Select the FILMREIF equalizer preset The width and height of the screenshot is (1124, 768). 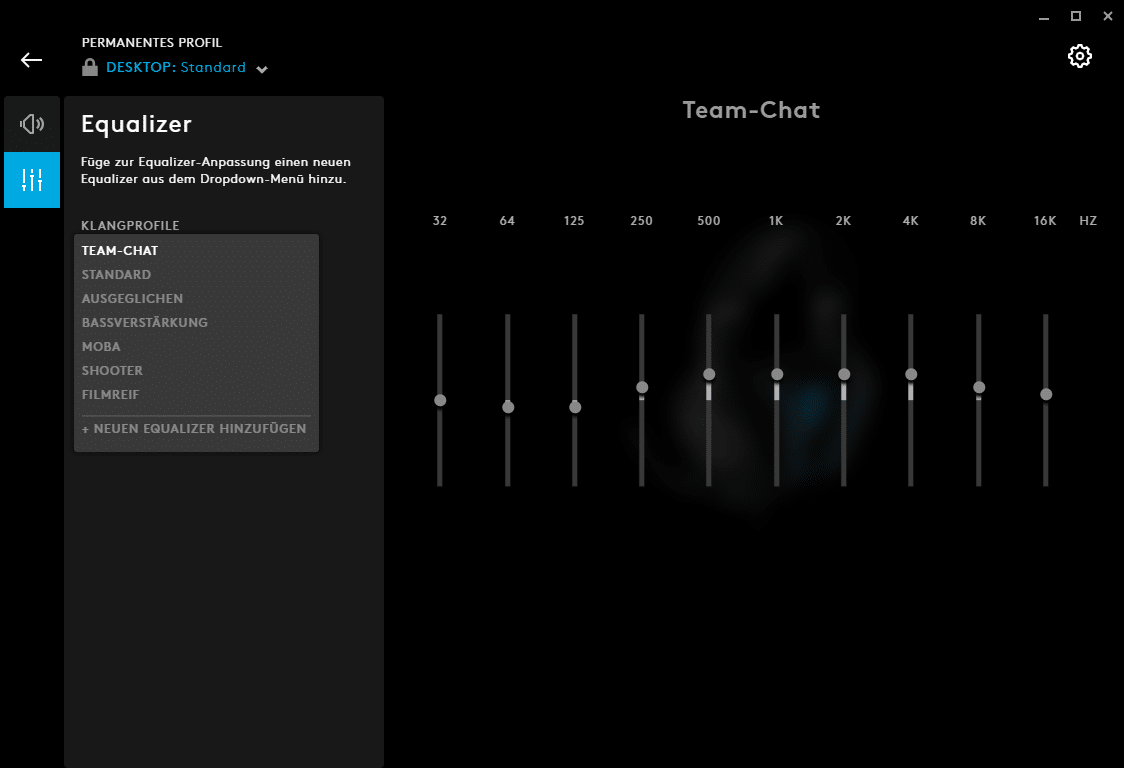110,395
